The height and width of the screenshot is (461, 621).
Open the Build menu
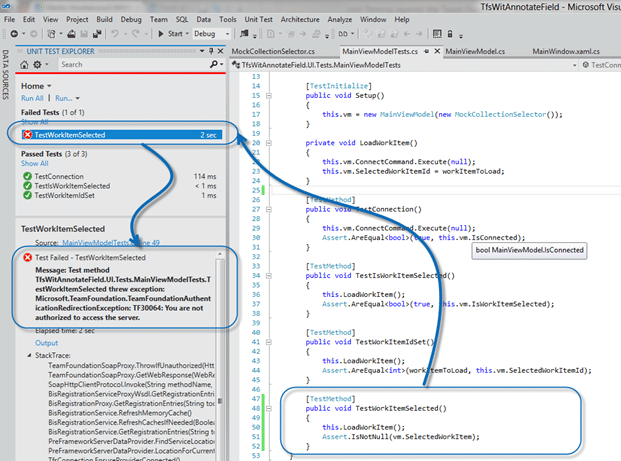[x=105, y=19]
